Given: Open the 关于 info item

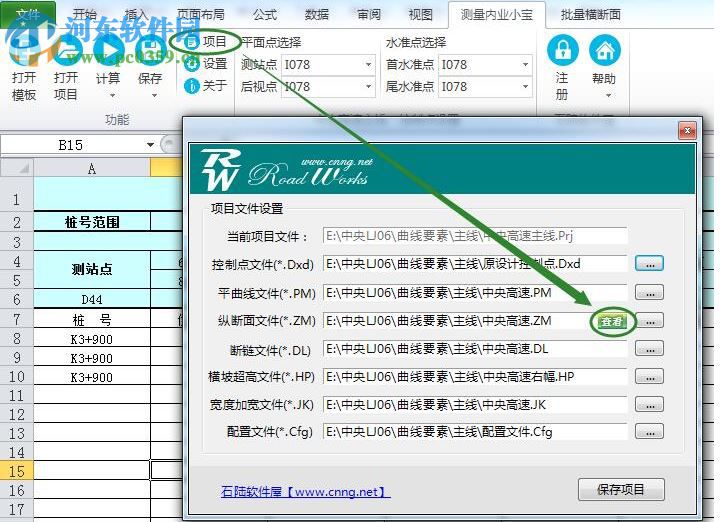Looking at the screenshot, I should coord(205,85).
